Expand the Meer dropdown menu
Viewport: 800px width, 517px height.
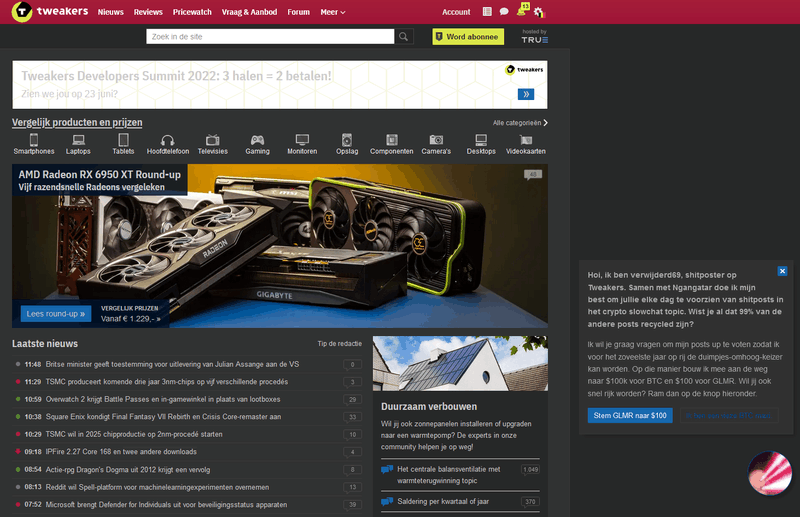pos(333,12)
